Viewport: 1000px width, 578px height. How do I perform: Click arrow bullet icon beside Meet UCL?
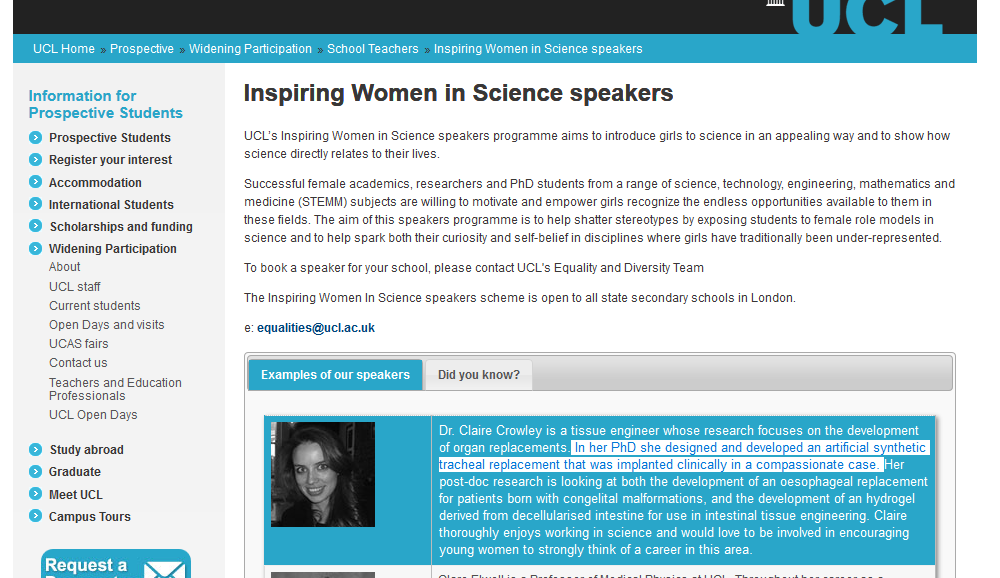click(36, 495)
